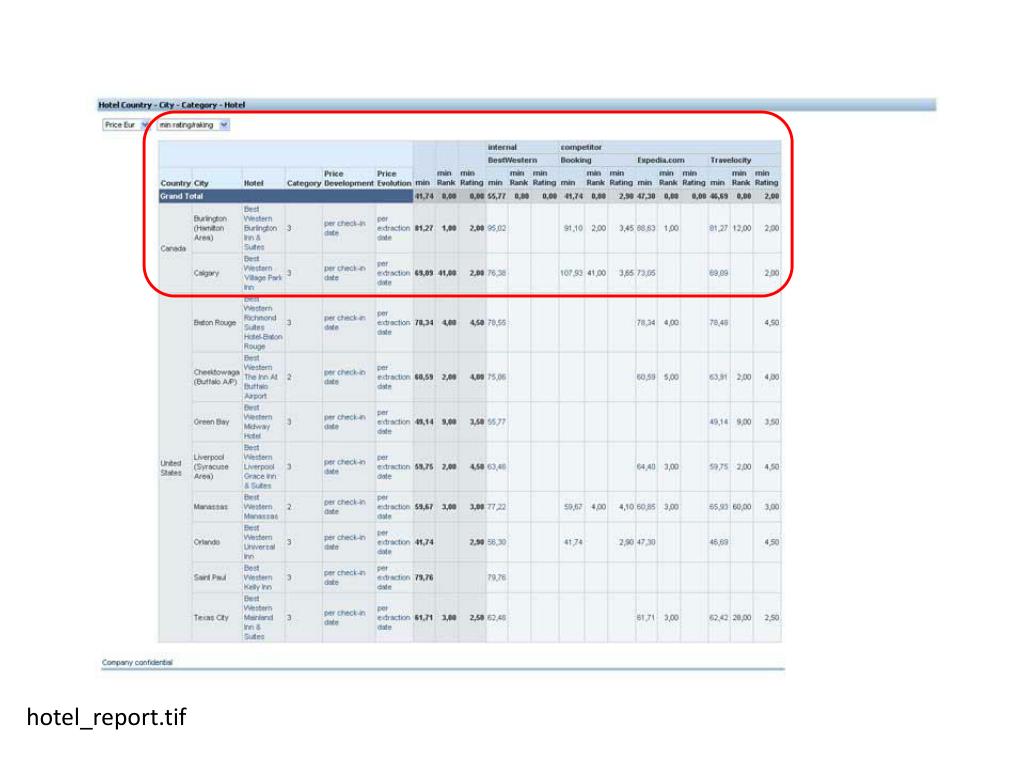Open Best Western Kelly Inn link
This screenshot has height=768, width=1024.
258,577
